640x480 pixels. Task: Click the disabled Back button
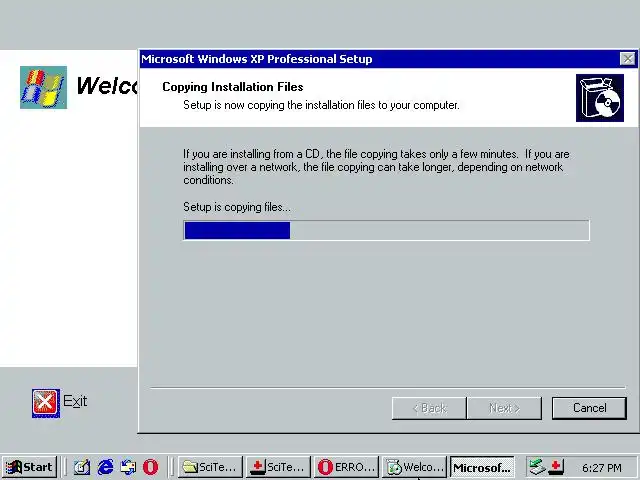point(429,408)
